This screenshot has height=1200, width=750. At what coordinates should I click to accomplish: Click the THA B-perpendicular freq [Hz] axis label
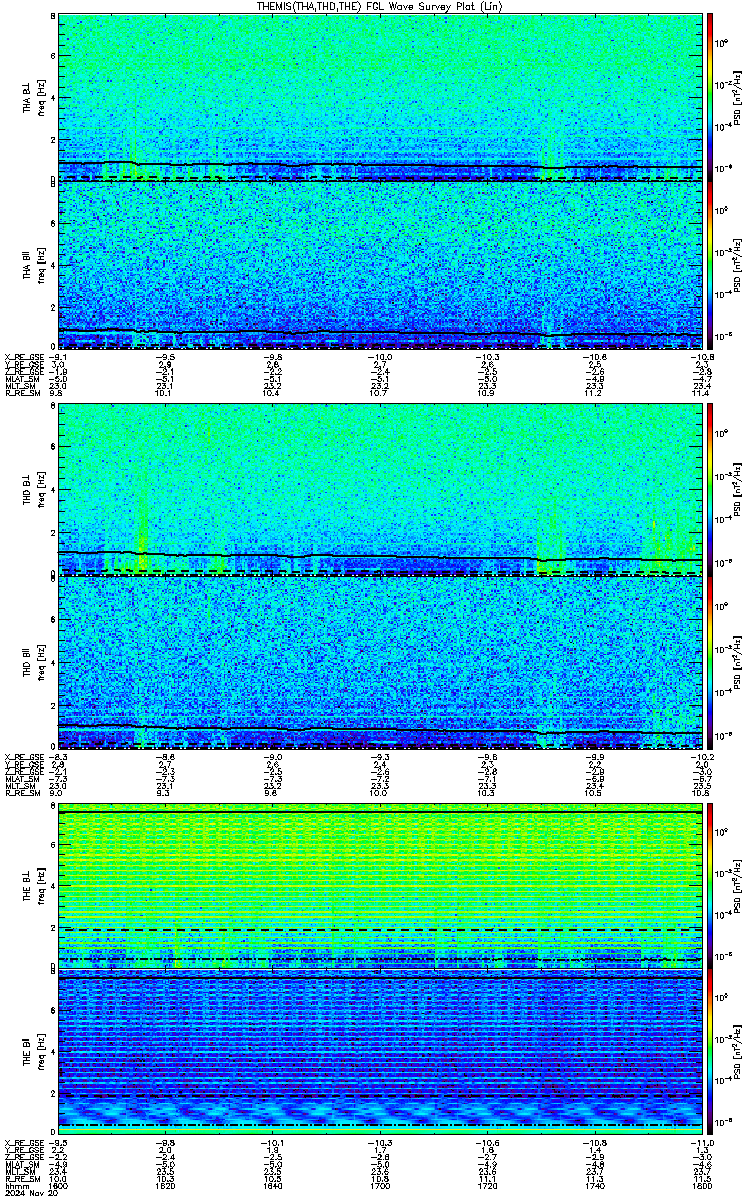(43, 97)
